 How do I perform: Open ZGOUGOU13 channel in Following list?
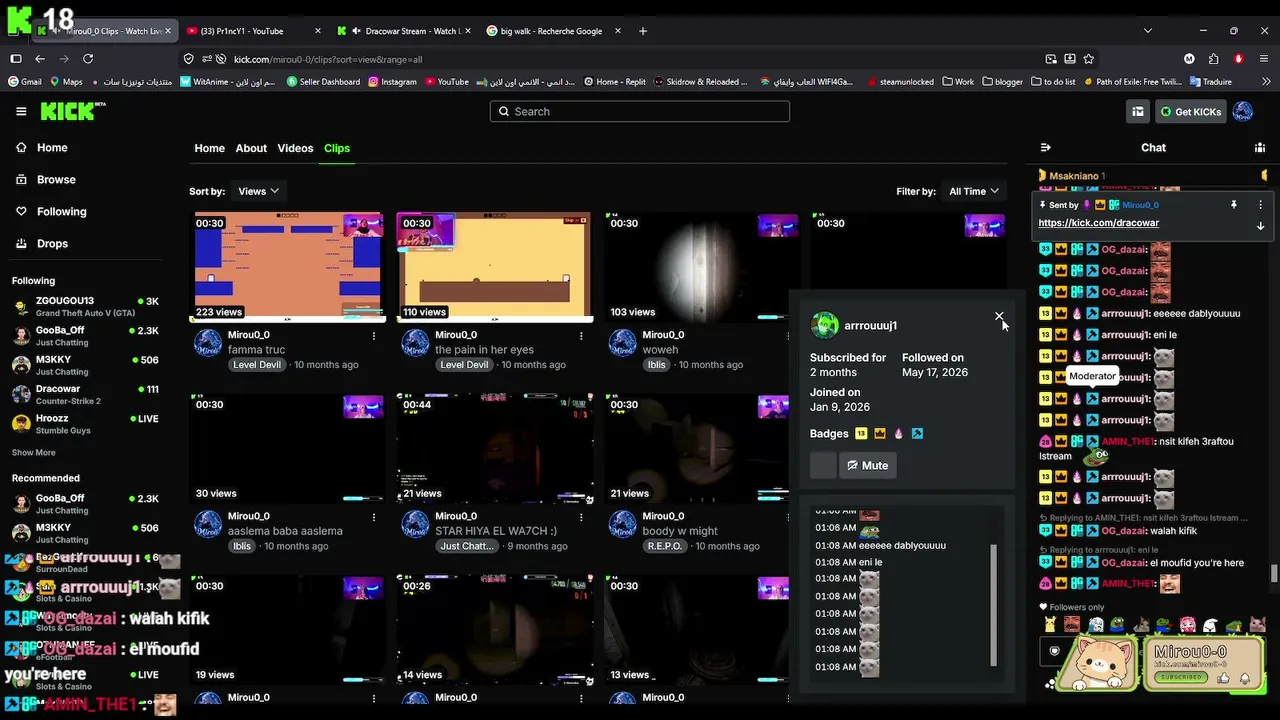[x=85, y=306]
